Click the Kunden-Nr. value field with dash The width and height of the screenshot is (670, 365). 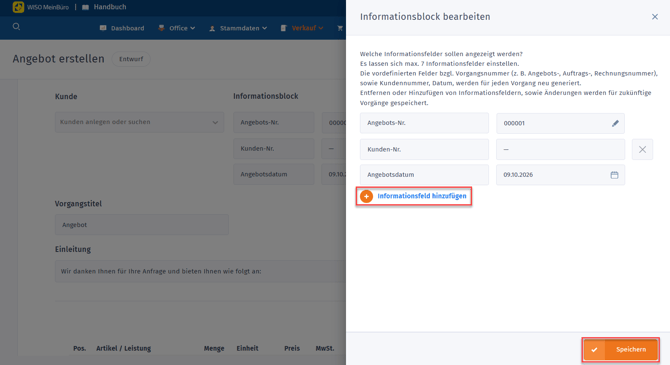click(x=560, y=149)
